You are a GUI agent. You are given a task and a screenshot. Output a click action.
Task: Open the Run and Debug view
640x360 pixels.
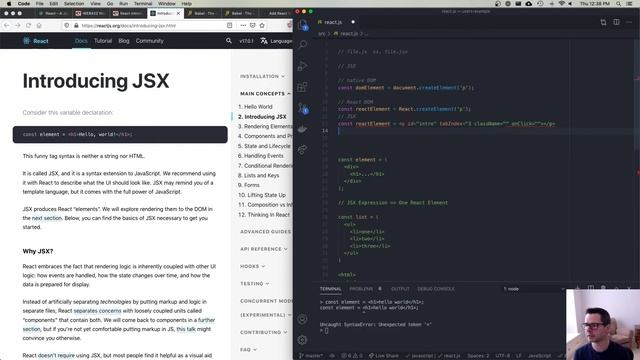coord(302,65)
